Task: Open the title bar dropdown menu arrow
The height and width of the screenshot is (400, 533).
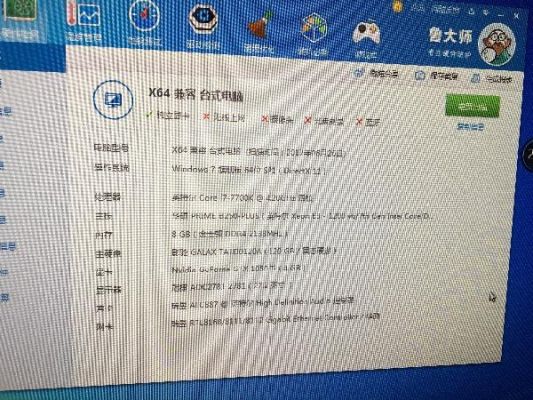Action: point(486,12)
